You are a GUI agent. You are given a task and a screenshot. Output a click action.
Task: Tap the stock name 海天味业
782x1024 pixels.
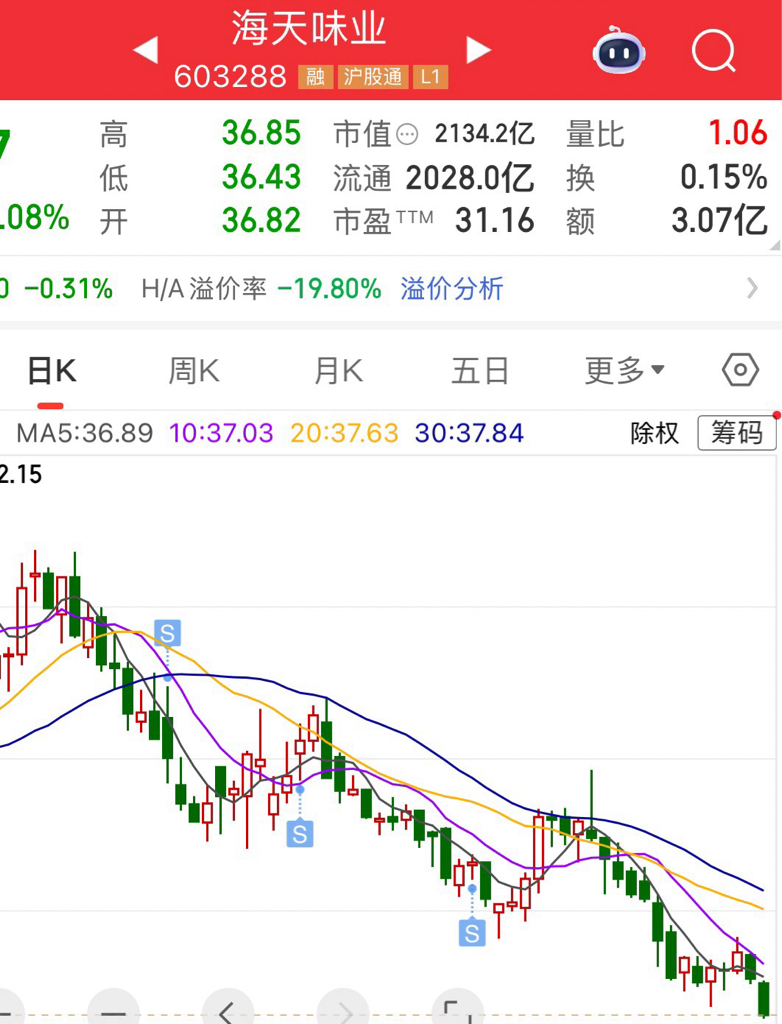click(x=309, y=29)
